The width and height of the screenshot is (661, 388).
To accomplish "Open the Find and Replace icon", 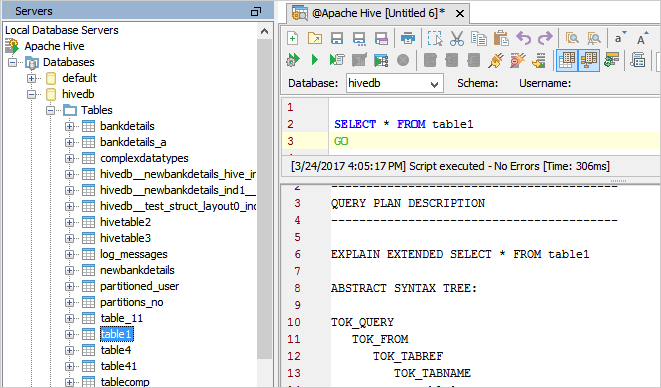I will (594, 38).
